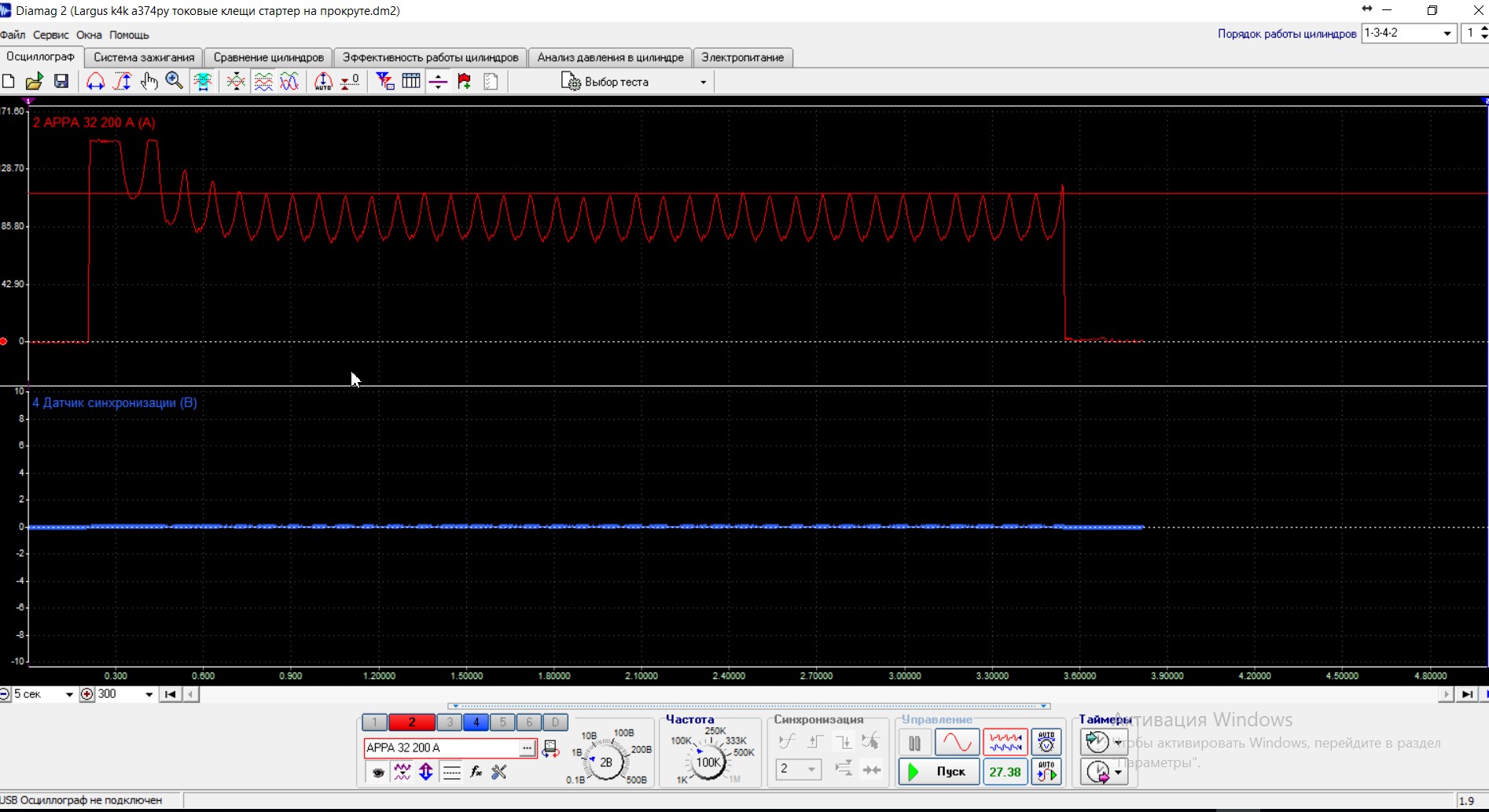Toggle channel 3 button
The height and width of the screenshot is (812, 1489).
point(450,722)
